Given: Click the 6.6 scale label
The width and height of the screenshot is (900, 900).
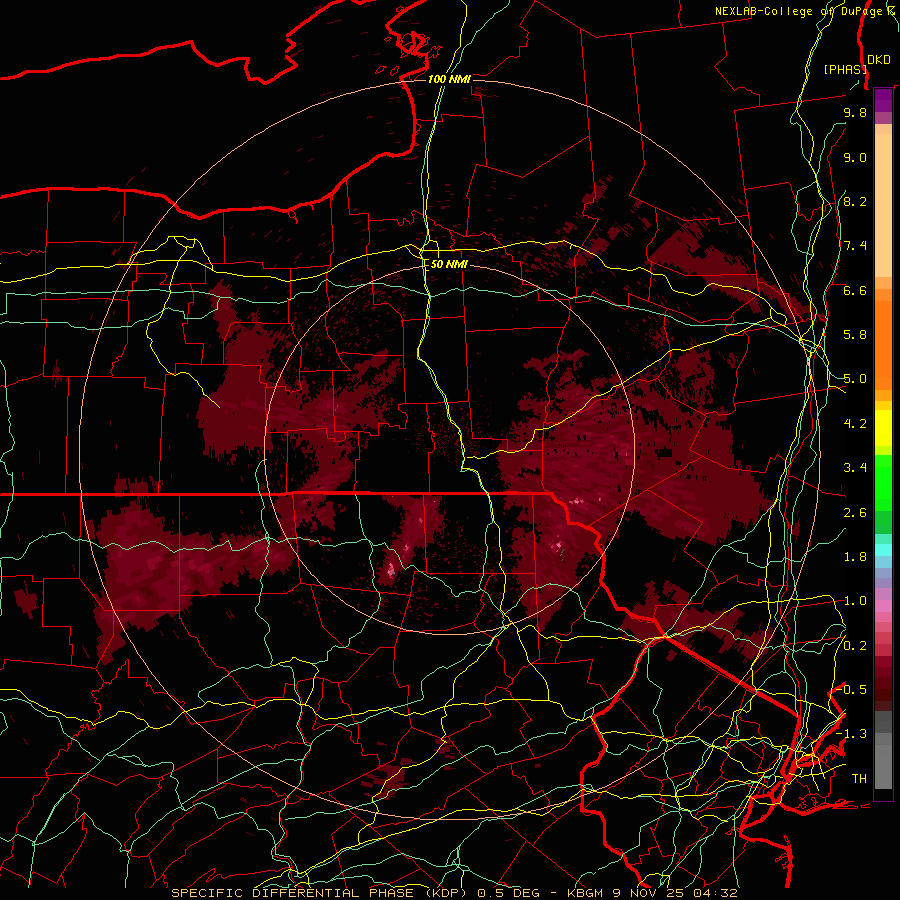Looking at the screenshot, I should 855,290.
